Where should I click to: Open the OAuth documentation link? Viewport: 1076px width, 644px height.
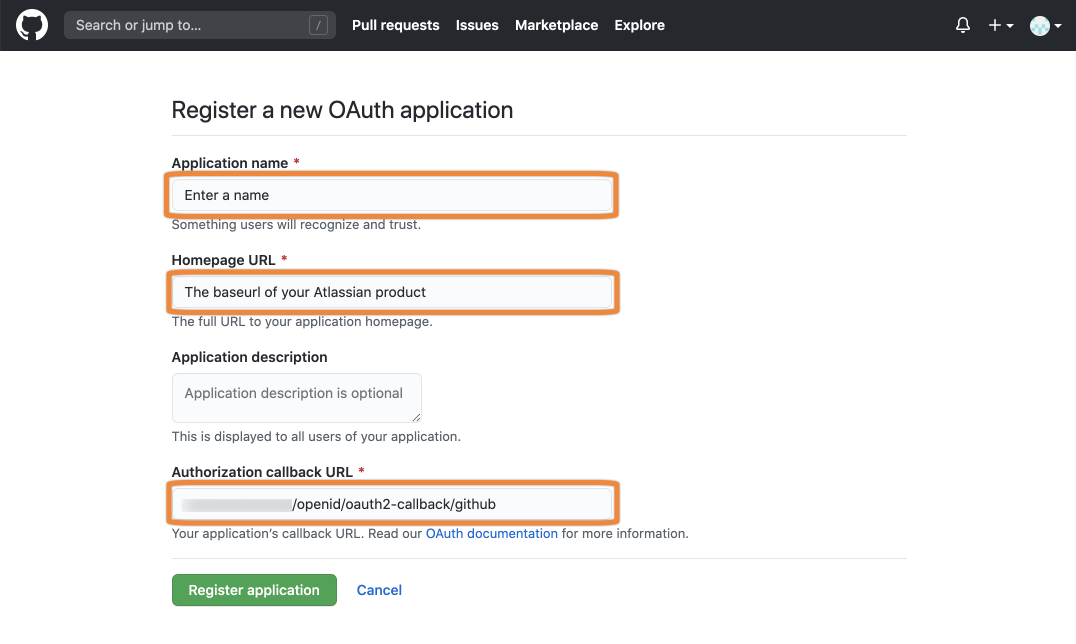[491, 534]
